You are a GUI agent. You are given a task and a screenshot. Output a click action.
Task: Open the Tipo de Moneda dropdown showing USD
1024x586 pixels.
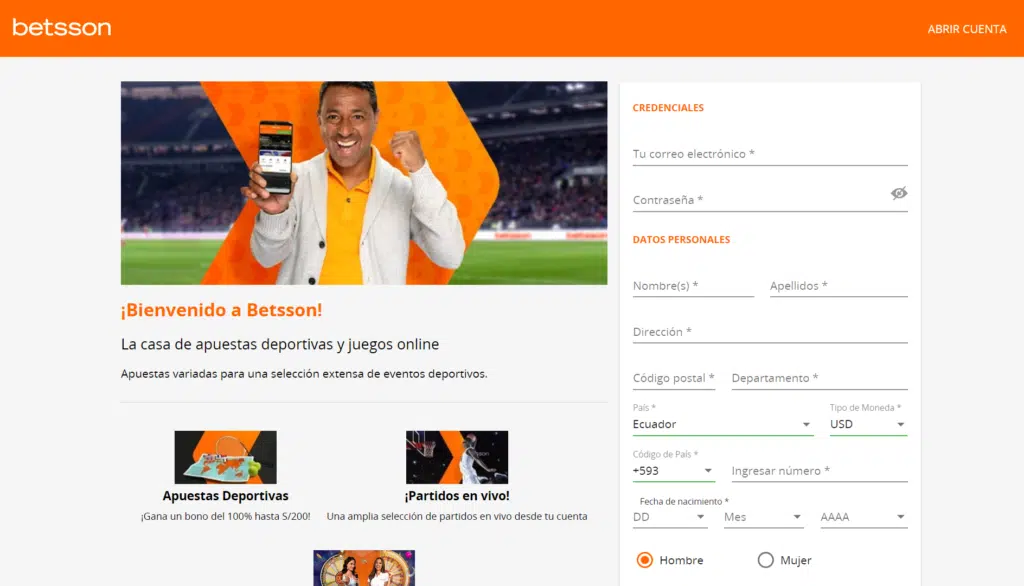[867, 424]
